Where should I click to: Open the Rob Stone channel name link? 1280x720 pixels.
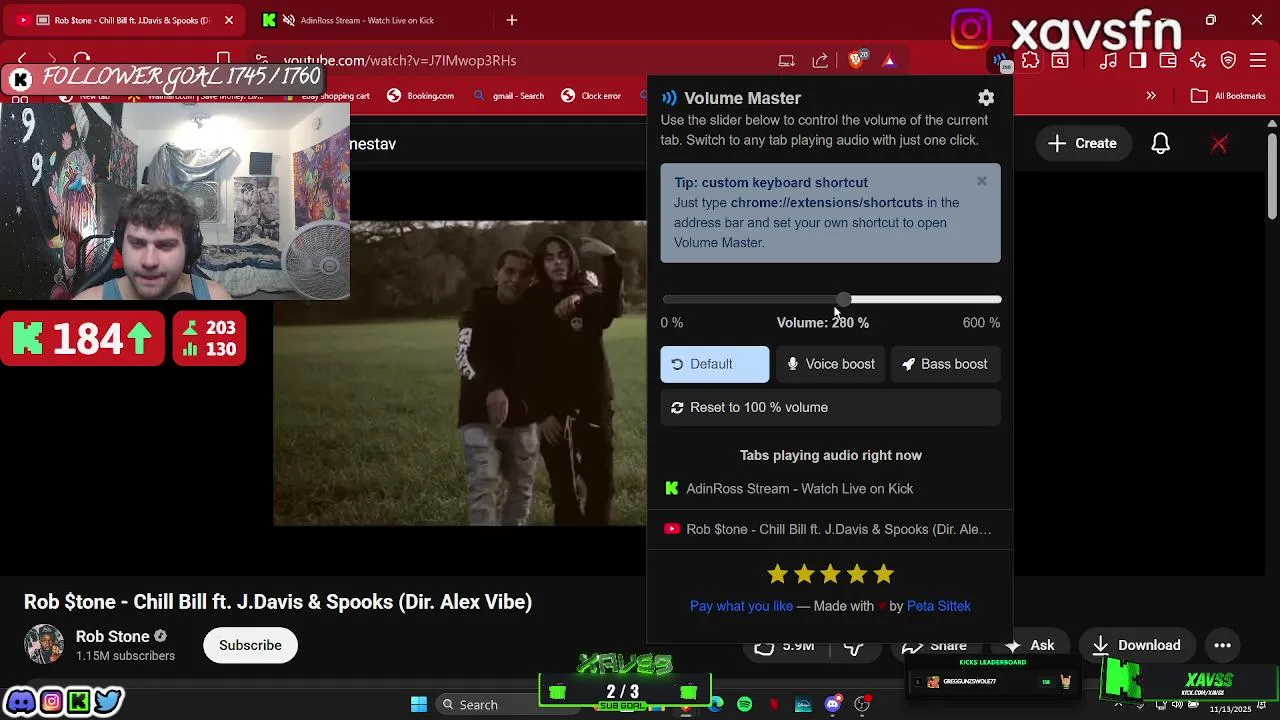tap(113, 636)
